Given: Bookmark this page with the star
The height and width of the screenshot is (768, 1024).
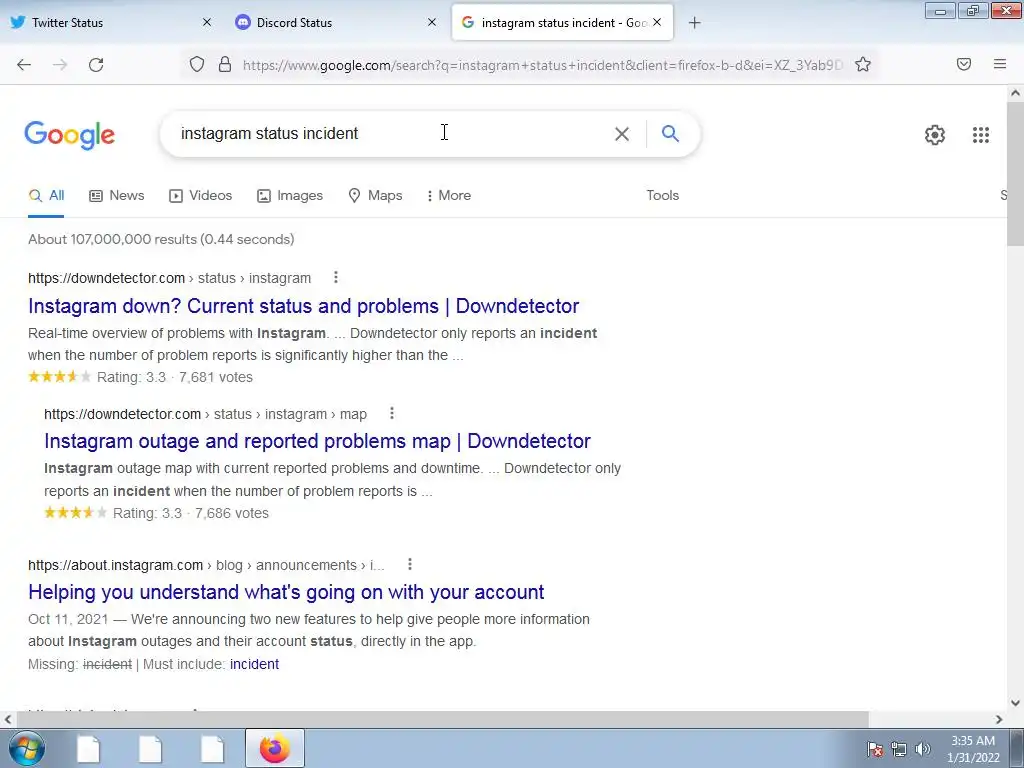Looking at the screenshot, I should [x=863, y=64].
